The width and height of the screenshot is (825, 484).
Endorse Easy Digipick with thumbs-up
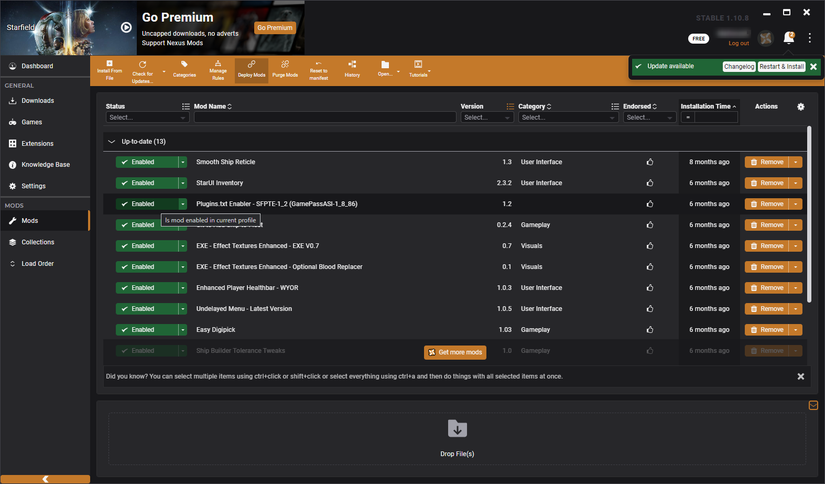coord(650,330)
